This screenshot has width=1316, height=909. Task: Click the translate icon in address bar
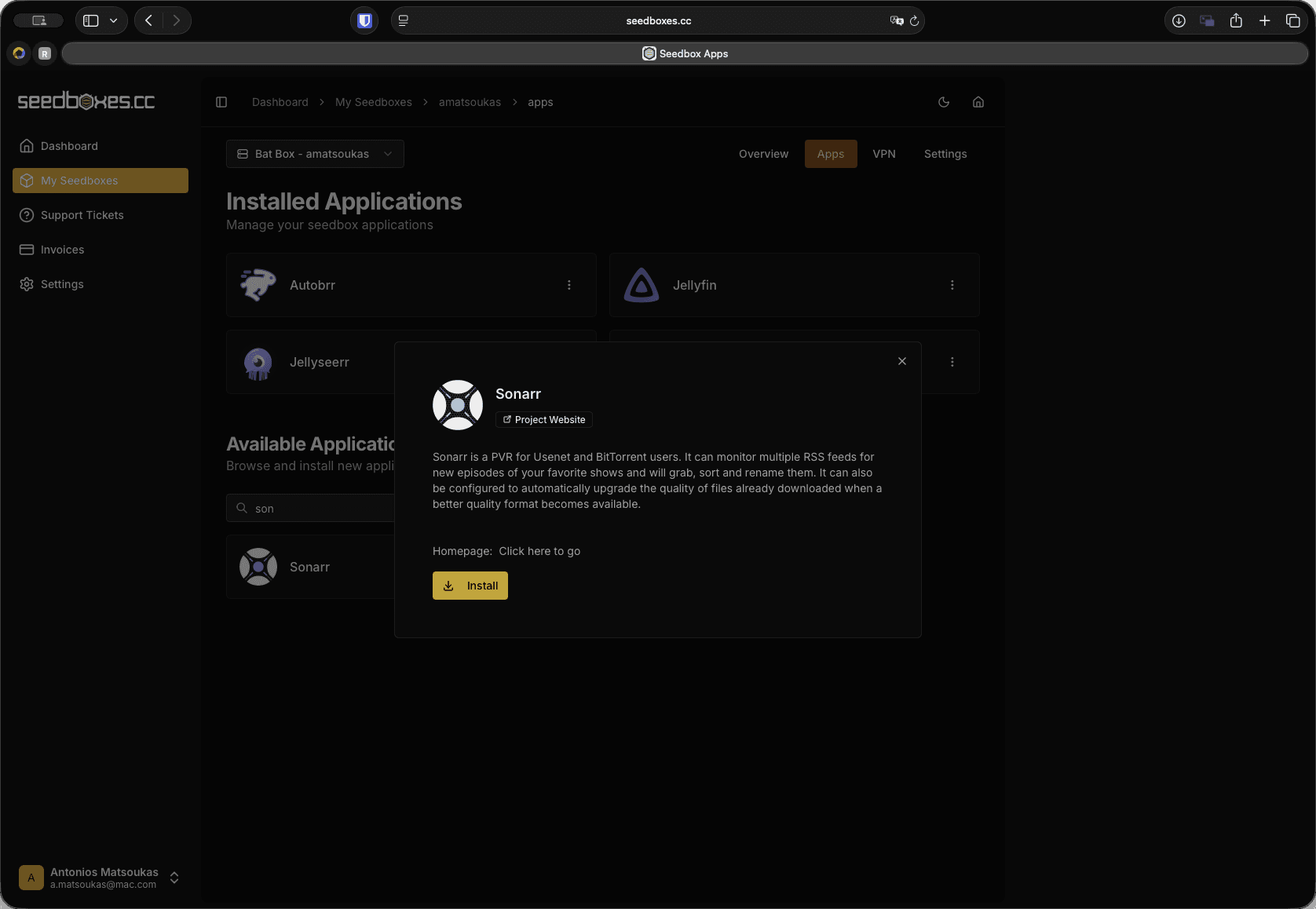[896, 20]
